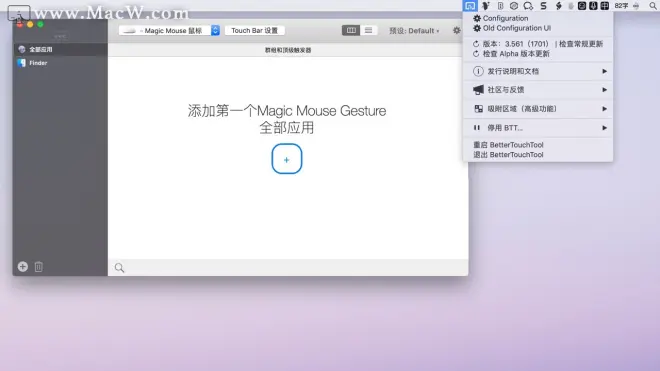Switch to list view layout icon
The image size is (660, 371).
point(368,30)
